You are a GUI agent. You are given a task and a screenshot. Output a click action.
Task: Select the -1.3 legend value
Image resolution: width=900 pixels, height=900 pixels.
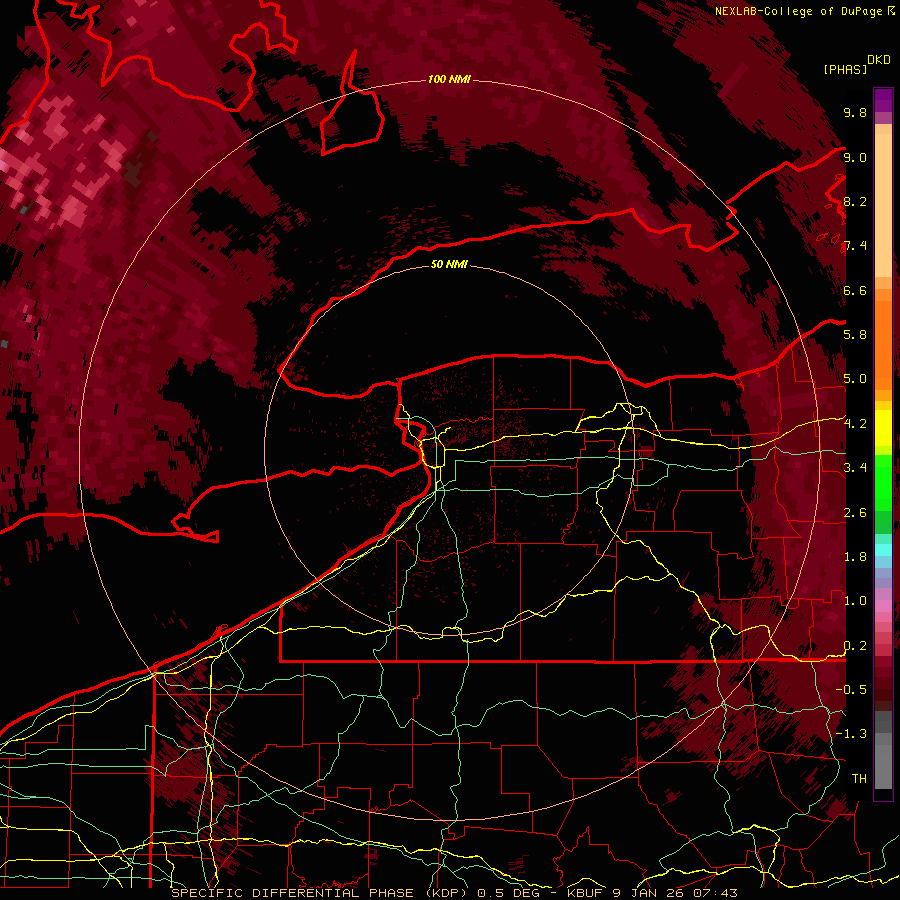coord(851,734)
